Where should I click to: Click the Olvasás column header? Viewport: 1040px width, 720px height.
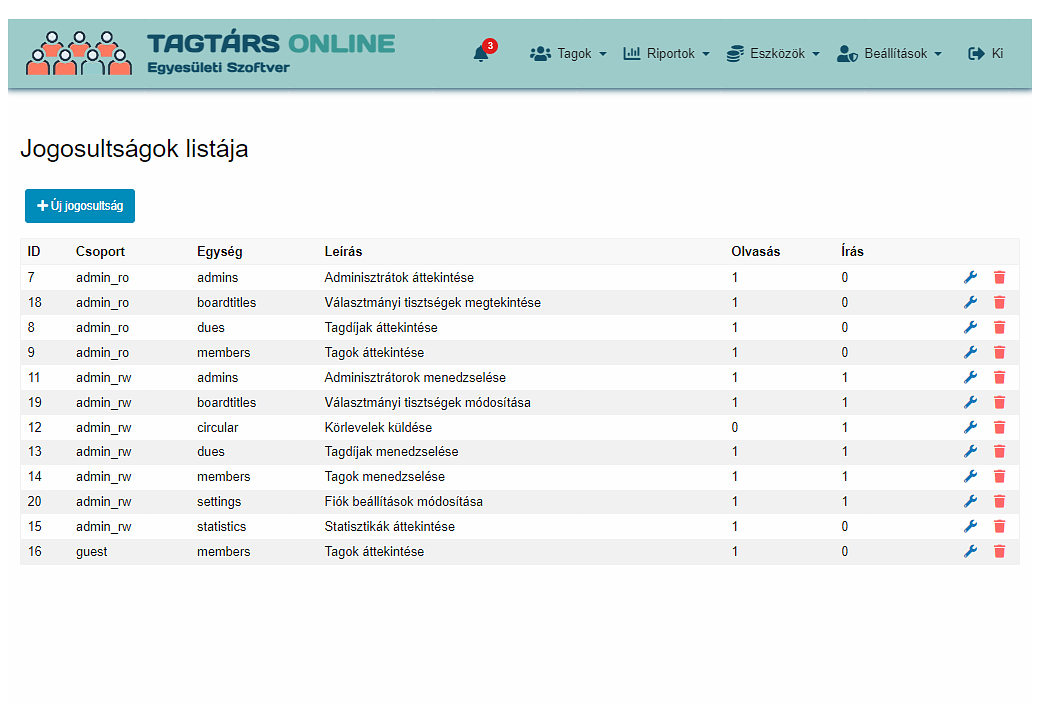(x=755, y=251)
